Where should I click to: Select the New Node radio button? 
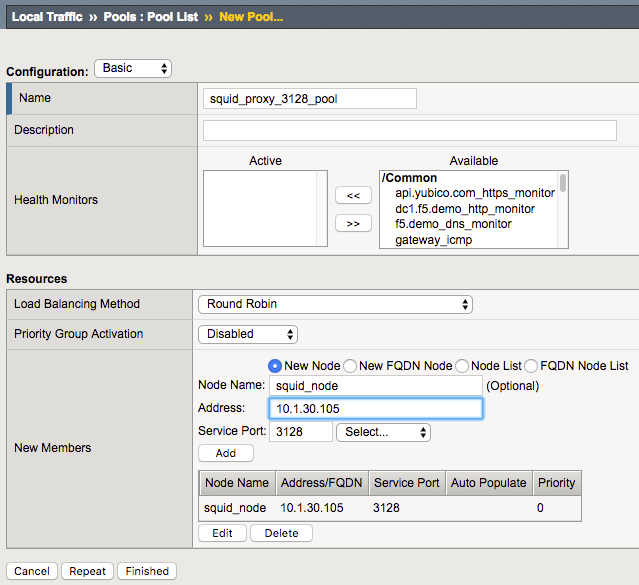pyautogui.click(x=275, y=366)
